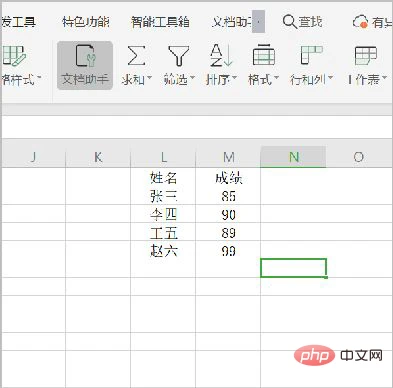Select the cell containing 成绩

coord(228,178)
